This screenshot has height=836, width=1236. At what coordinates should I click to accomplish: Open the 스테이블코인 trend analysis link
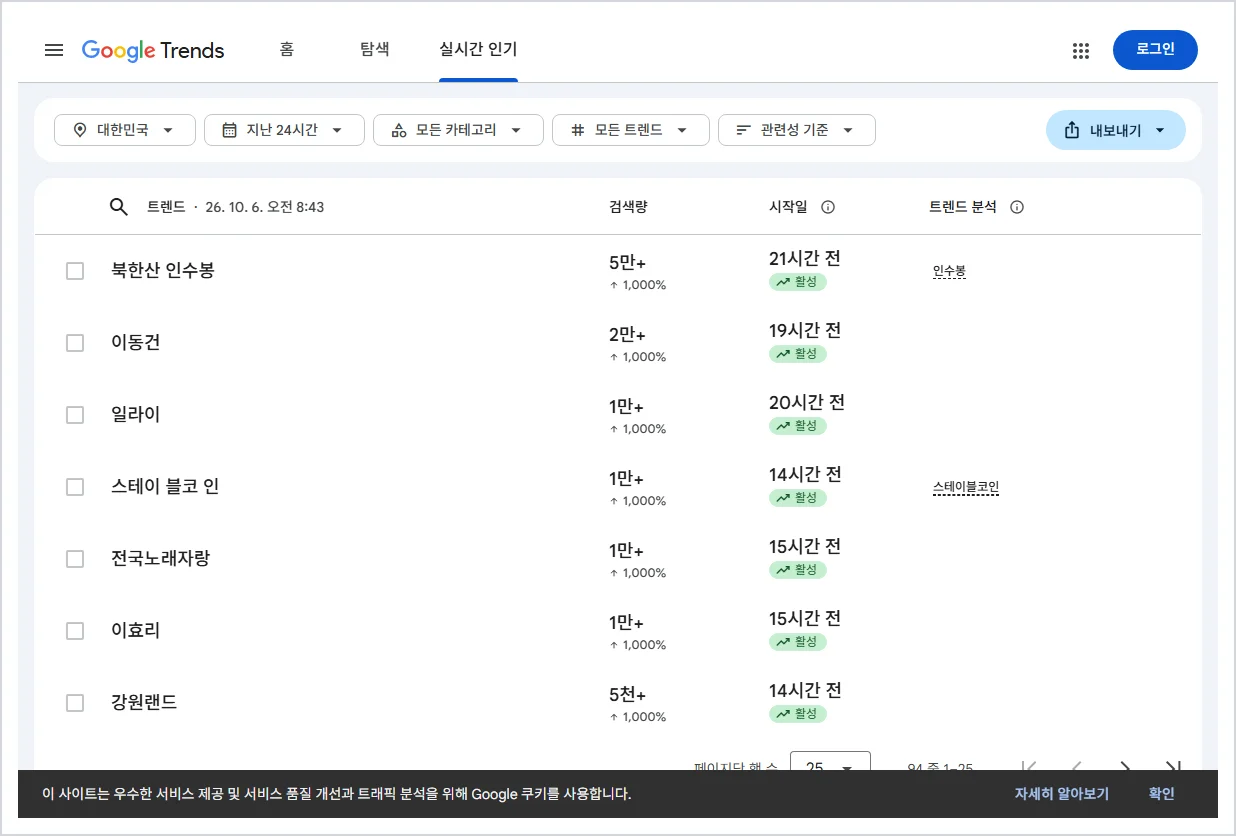[x=966, y=487]
